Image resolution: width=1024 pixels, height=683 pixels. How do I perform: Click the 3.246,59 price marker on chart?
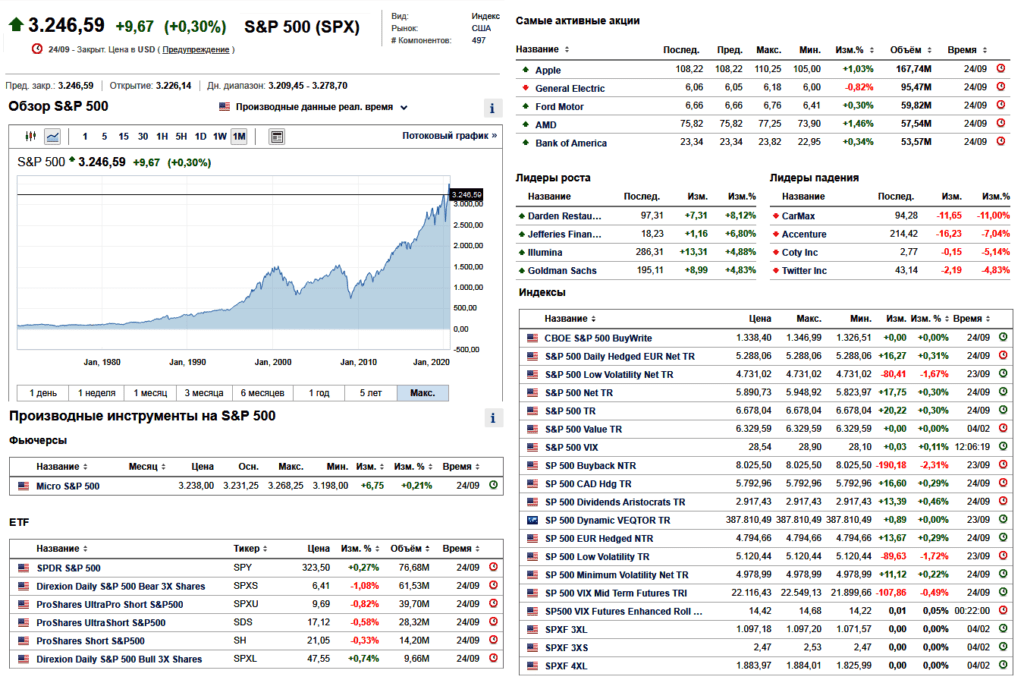(x=467, y=194)
